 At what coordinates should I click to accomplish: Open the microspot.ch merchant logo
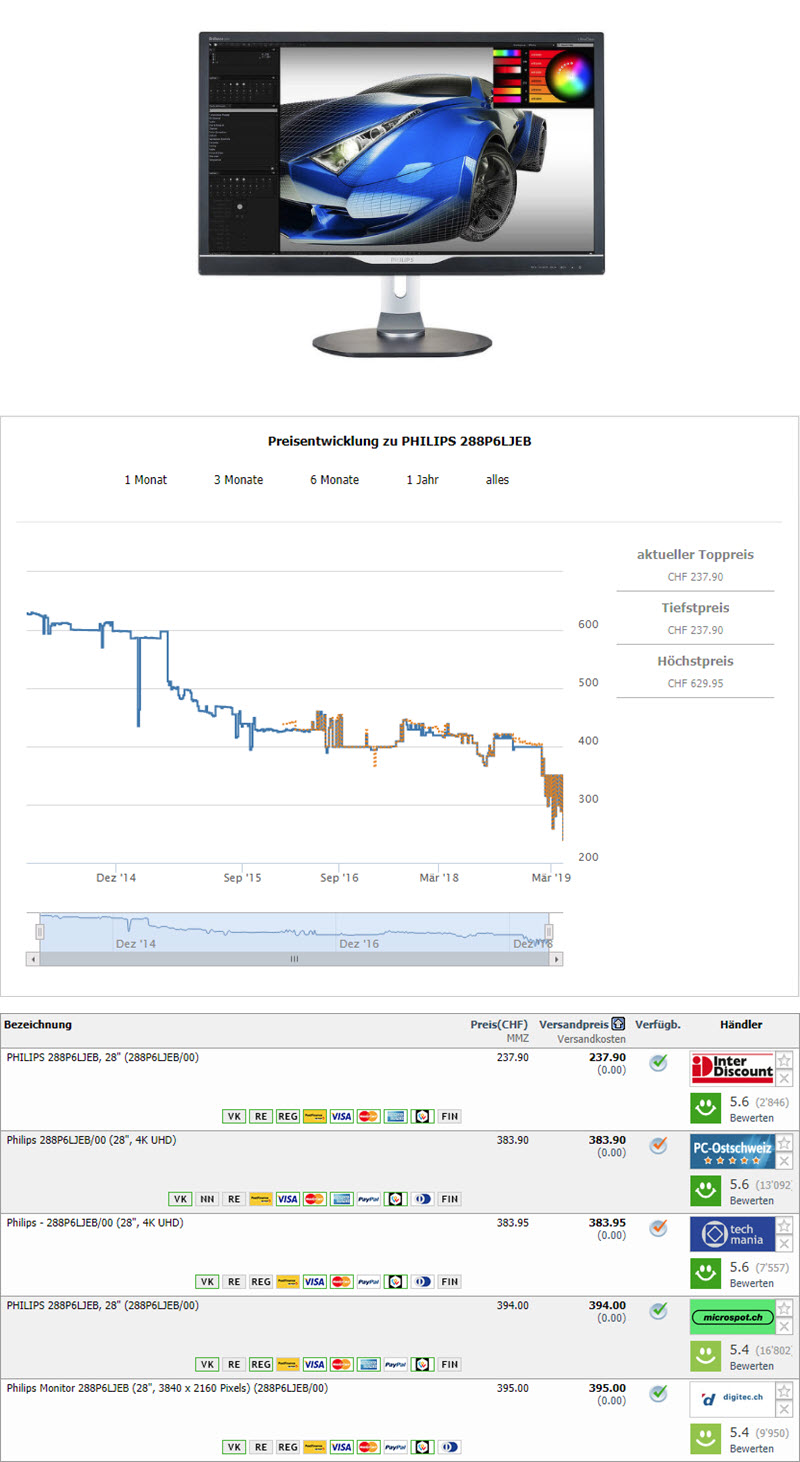732,1317
